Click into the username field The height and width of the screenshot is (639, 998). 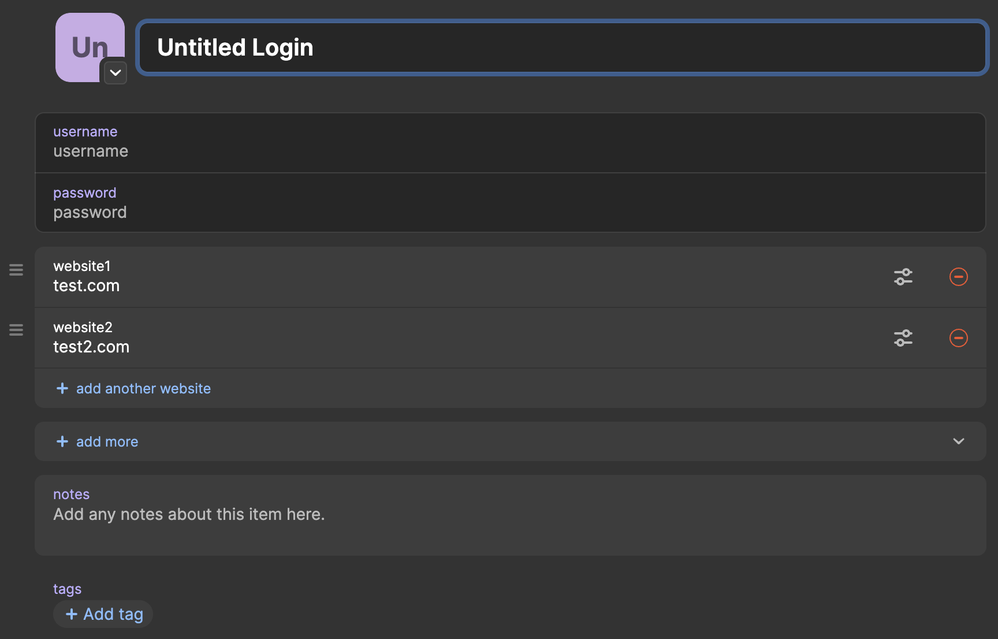point(510,143)
